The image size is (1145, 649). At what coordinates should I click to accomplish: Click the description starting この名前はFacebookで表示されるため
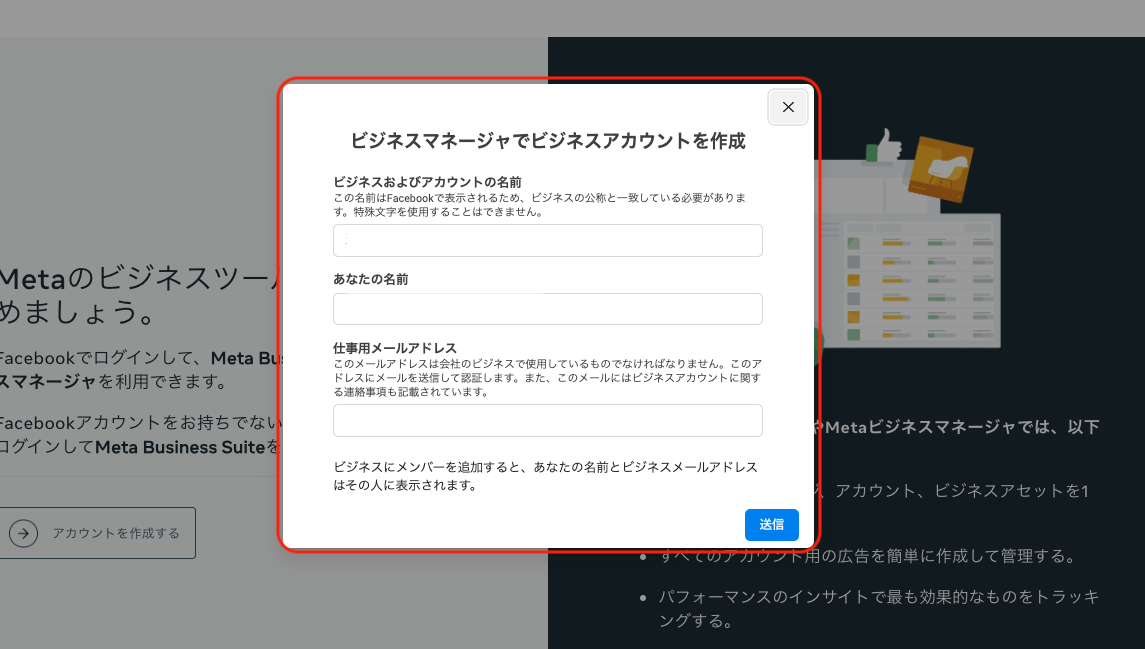point(540,205)
